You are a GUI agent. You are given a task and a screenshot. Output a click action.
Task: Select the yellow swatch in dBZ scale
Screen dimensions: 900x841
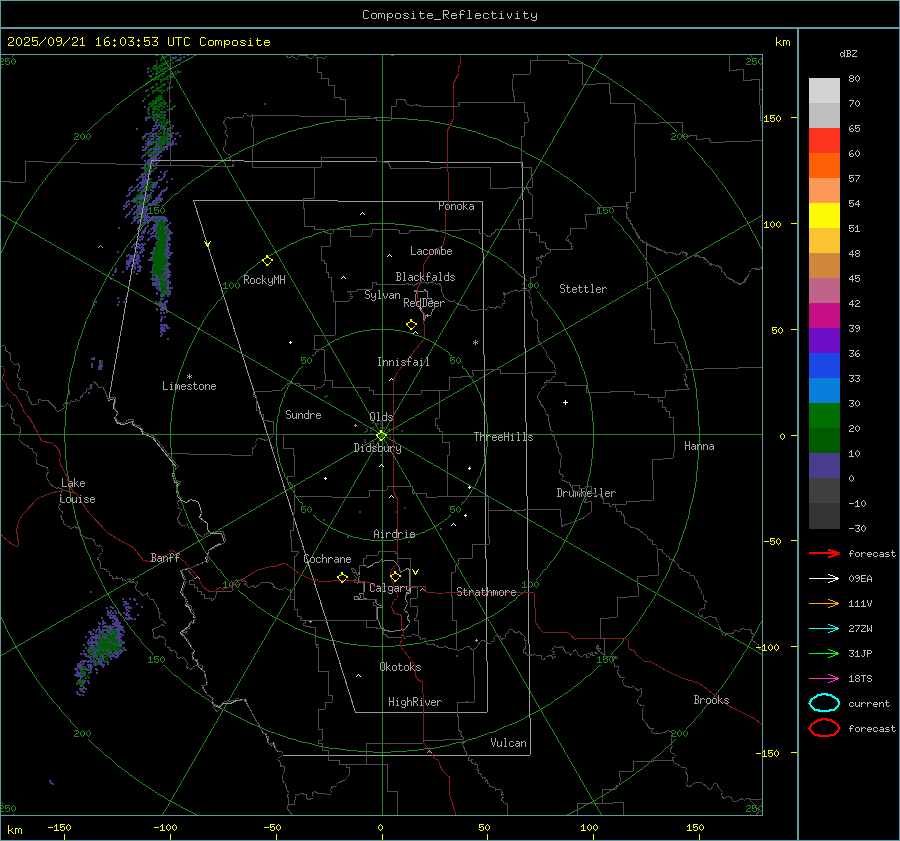[x=824, y=215]
